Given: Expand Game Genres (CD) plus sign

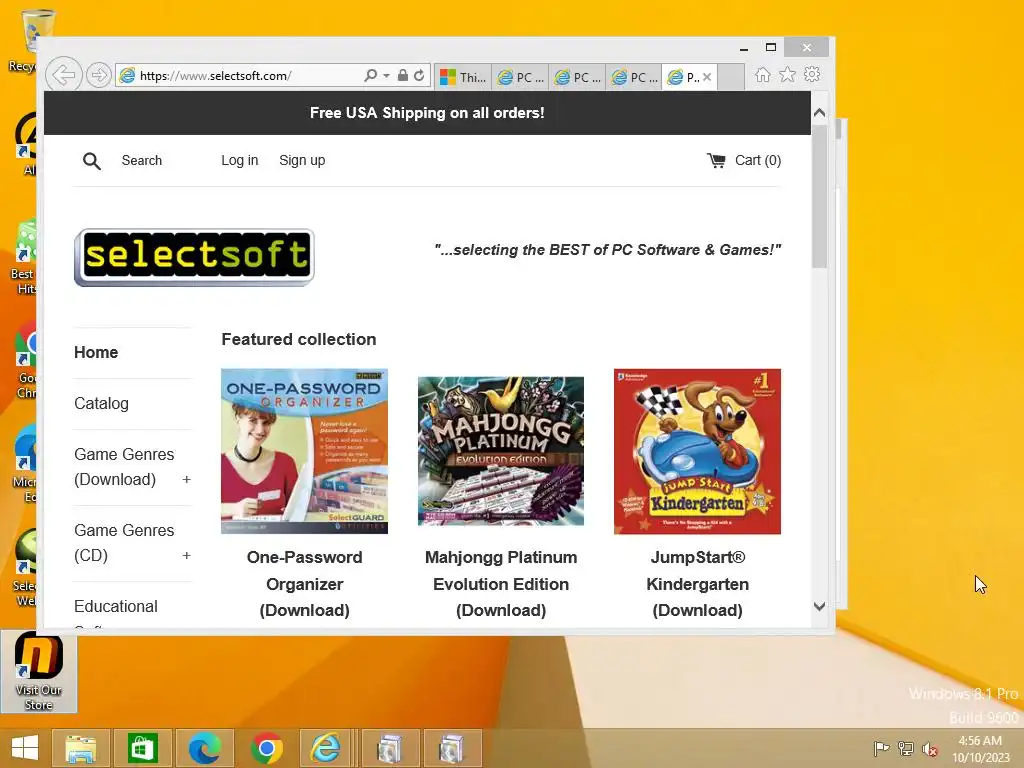Looking at the screenshot, I should tap(186, 555).
